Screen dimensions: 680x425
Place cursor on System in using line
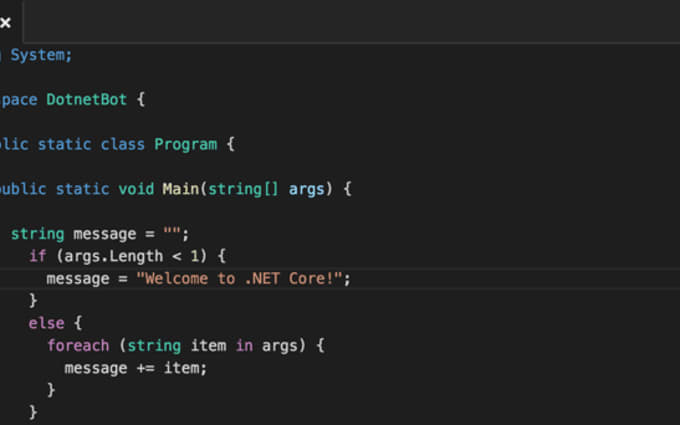coord(41,55)
